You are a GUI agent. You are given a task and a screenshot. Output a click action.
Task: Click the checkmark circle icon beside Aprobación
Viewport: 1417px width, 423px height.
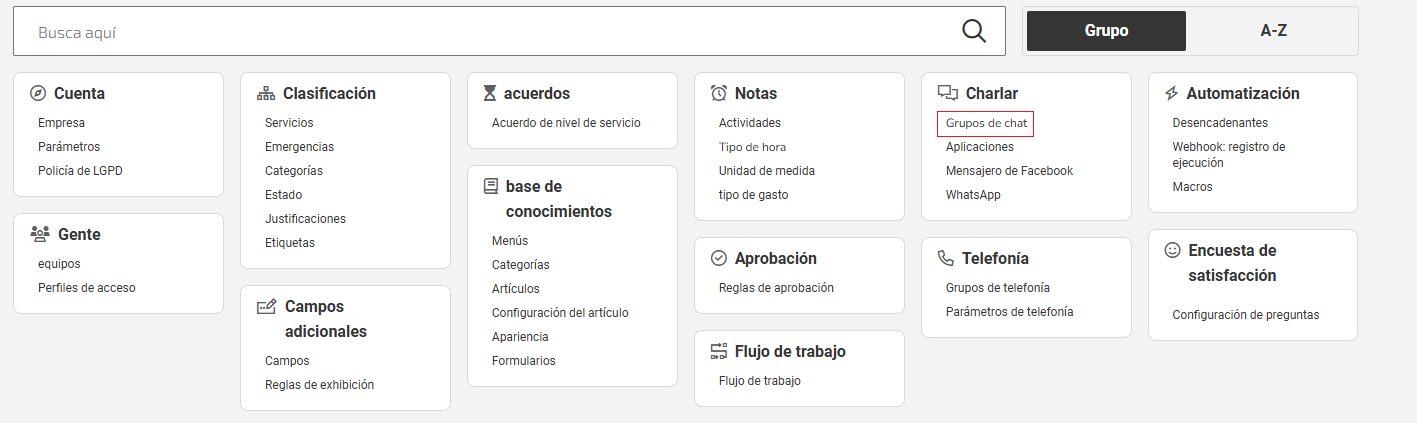[718, 258]
